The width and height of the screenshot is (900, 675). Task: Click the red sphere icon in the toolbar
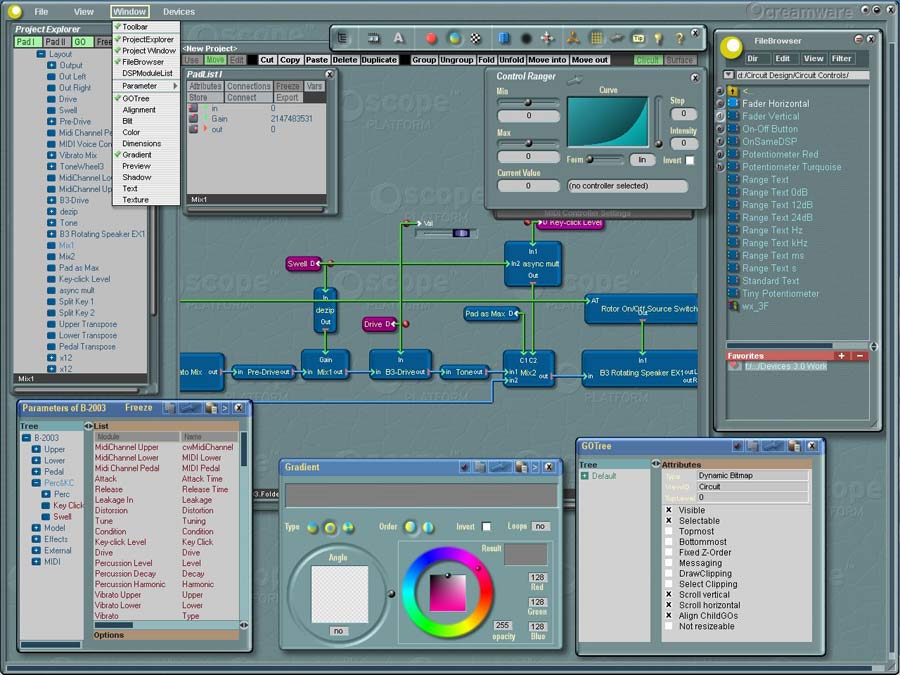[x=432, y=38]
